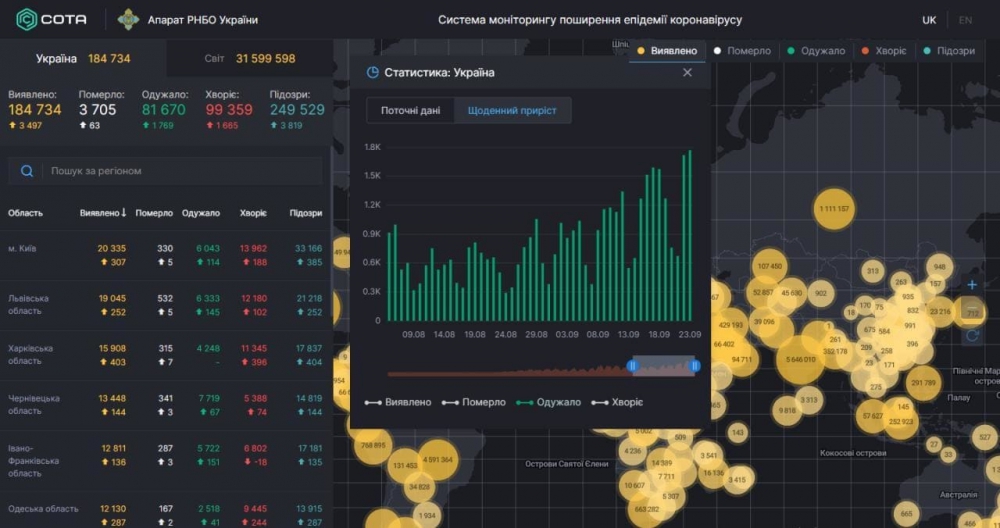Image resolution: width=1000 pixels, height=528 pixels.
Task: Select the Світ tab
Action: [249, 59]
